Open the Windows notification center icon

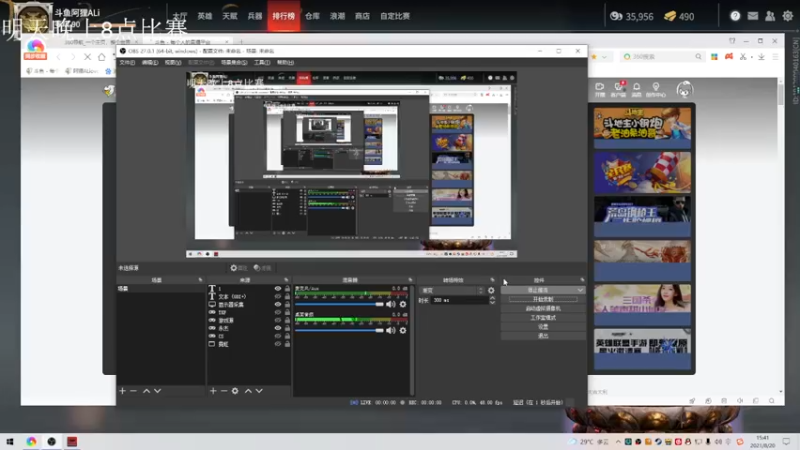tap(786, 441)
